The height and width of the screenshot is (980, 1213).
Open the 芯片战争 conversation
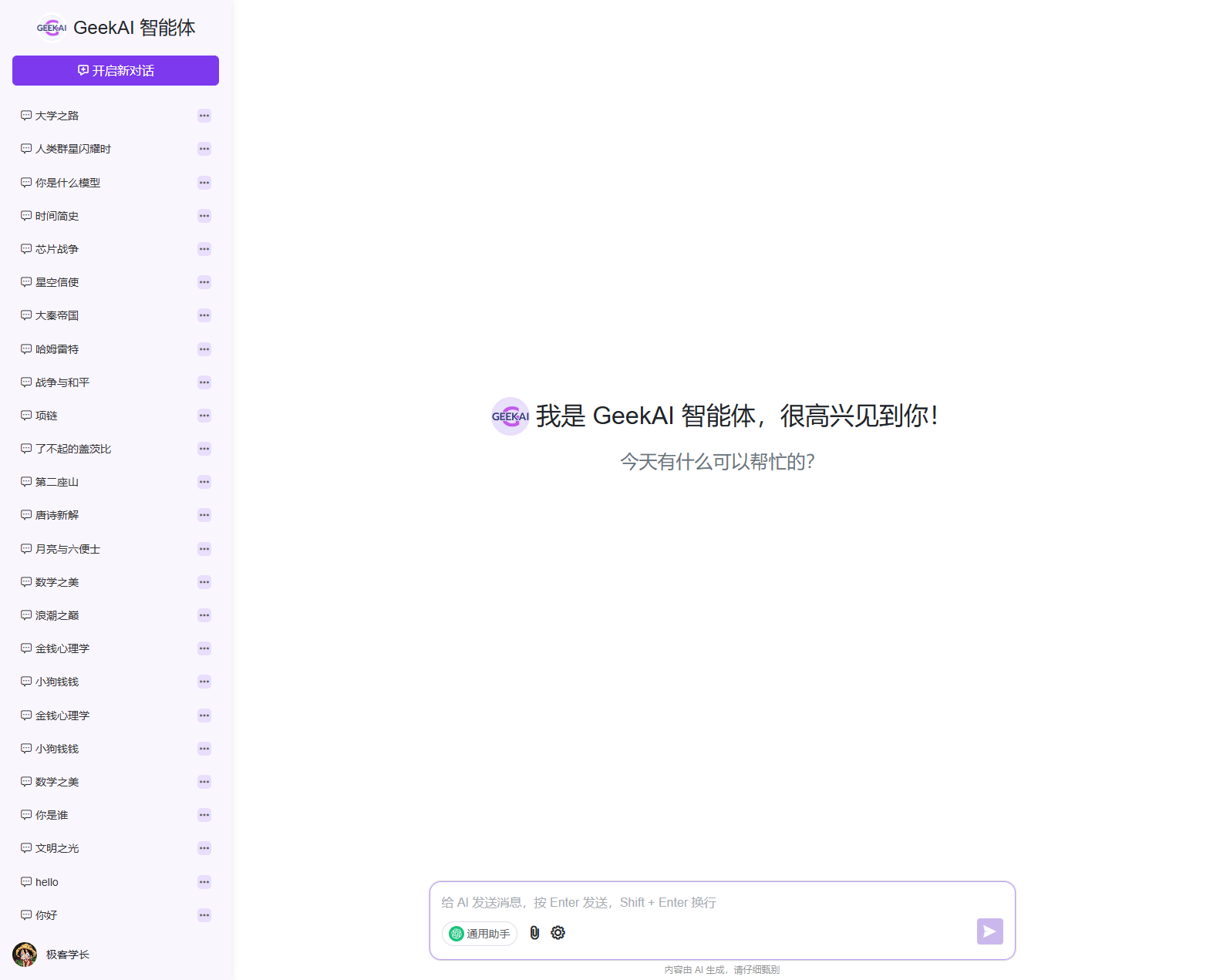pos(116,249)
